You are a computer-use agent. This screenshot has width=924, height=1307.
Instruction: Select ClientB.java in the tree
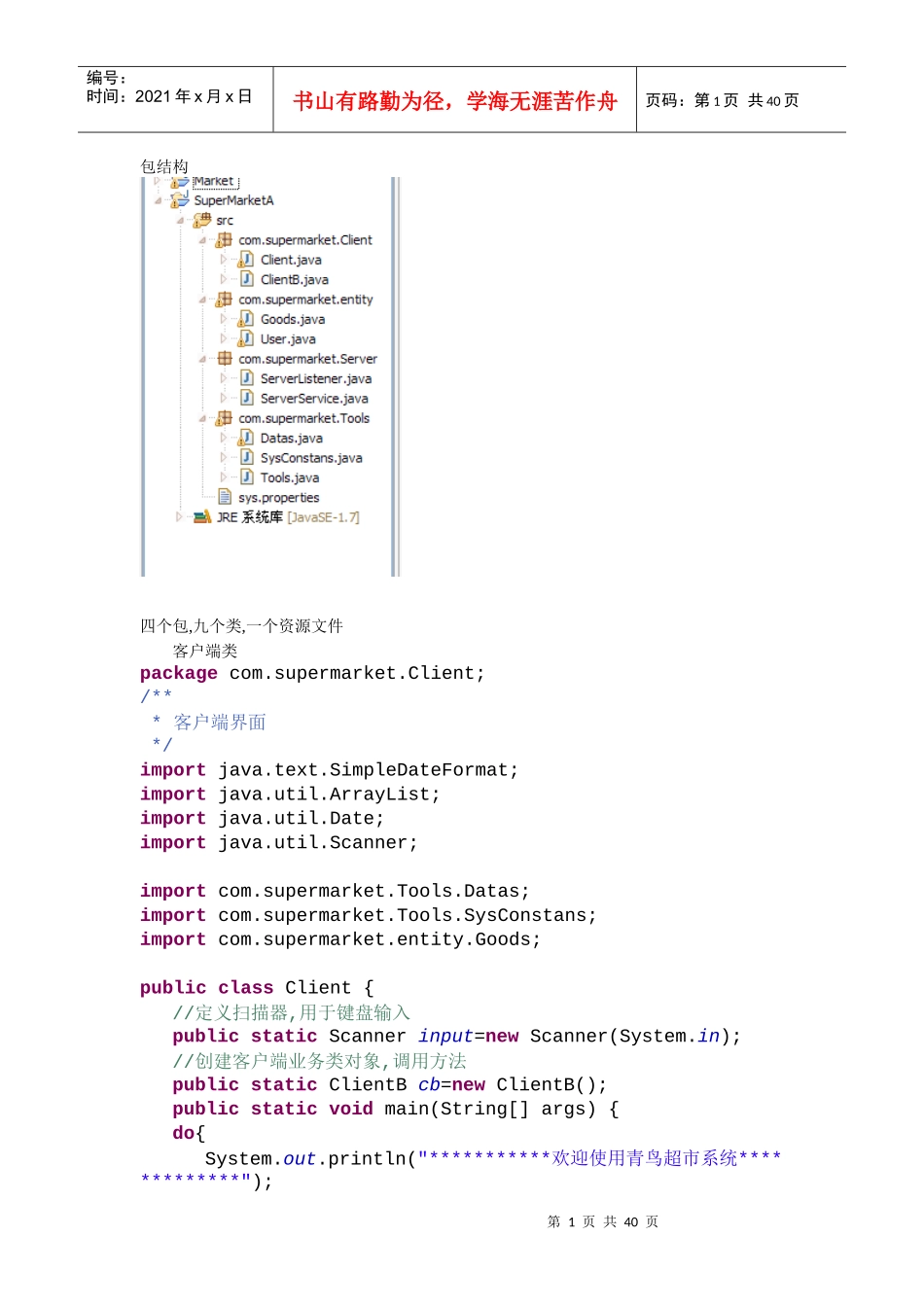coord(294,280)
